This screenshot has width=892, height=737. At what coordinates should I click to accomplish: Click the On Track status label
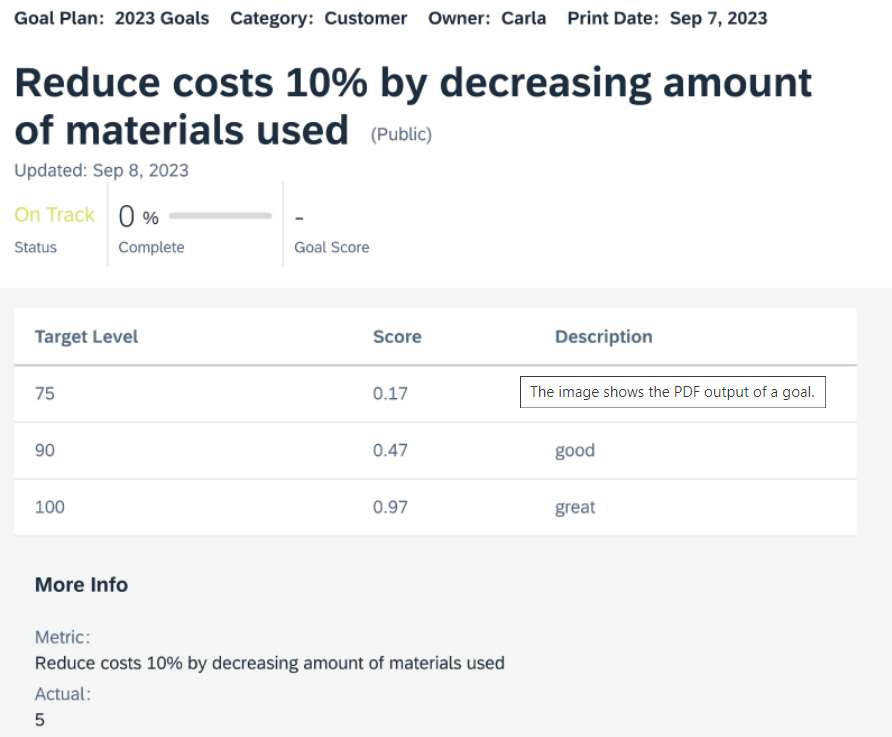[x=54, y=215]
